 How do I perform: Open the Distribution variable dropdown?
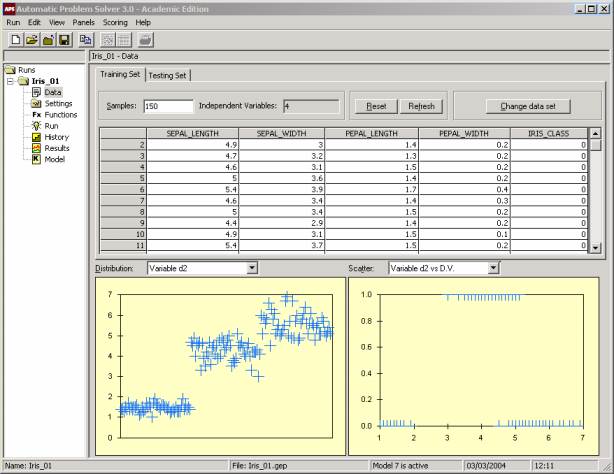(250, 268)
